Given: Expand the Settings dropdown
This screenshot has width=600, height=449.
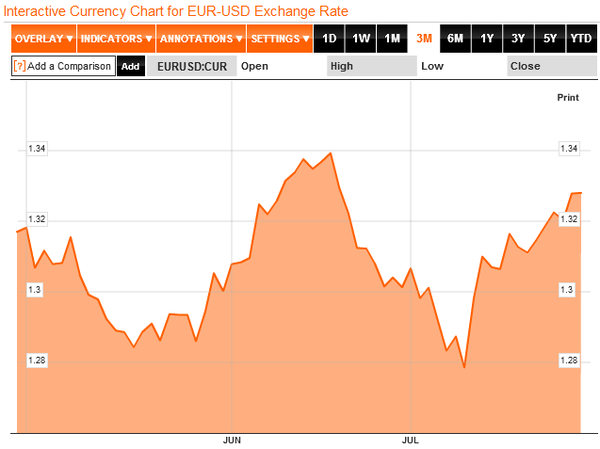Looking at the screenshot, I should [x=280, y=39].
